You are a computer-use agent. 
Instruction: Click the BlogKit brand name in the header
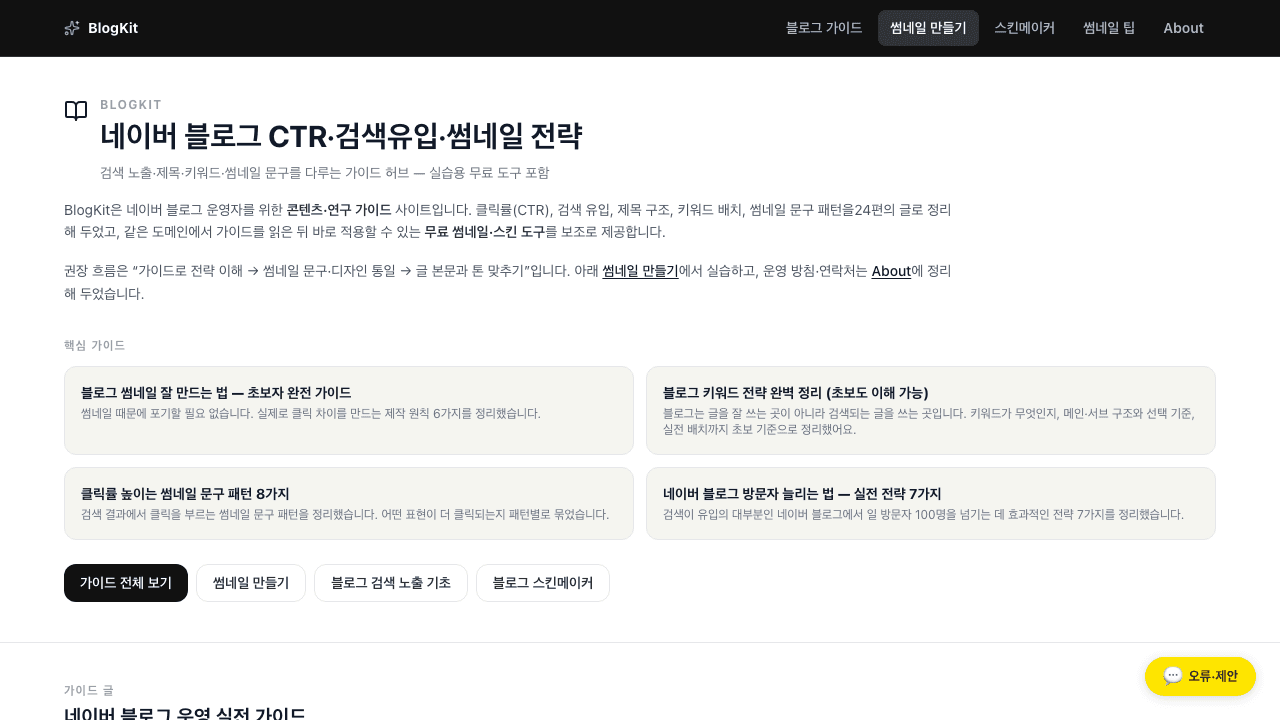113,28
